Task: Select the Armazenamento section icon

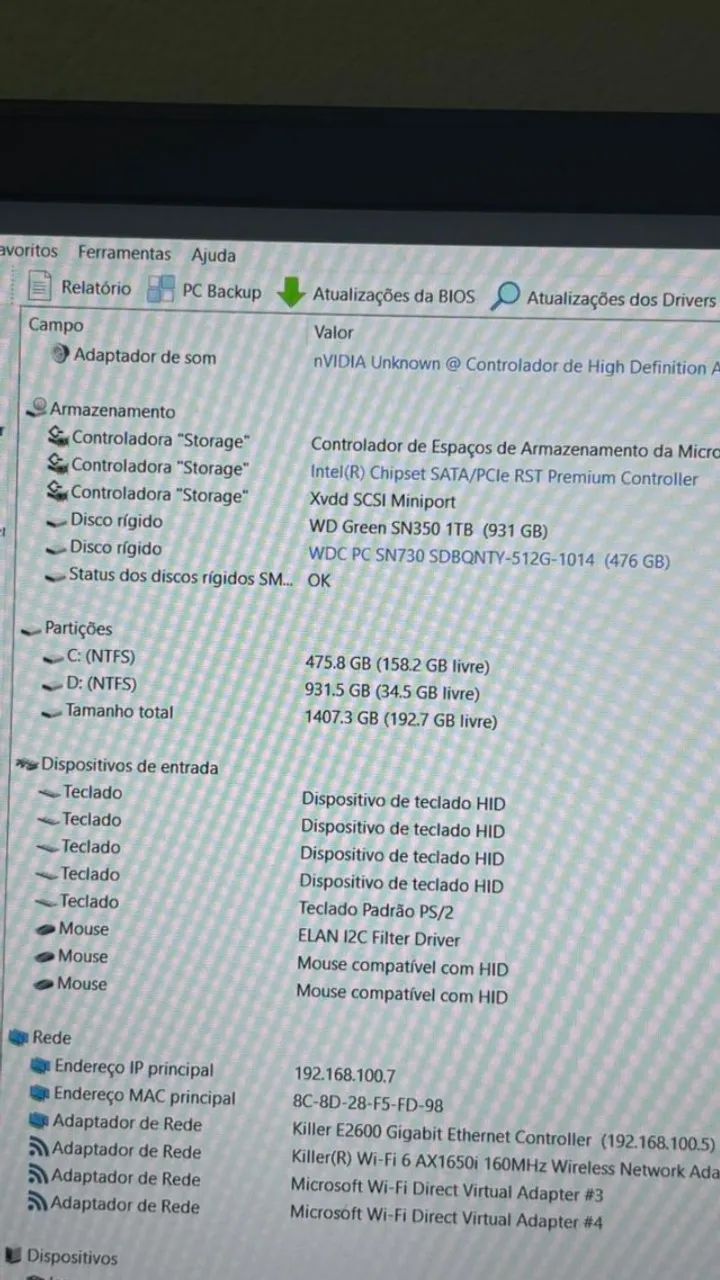Action: click(x=39, y=408)
